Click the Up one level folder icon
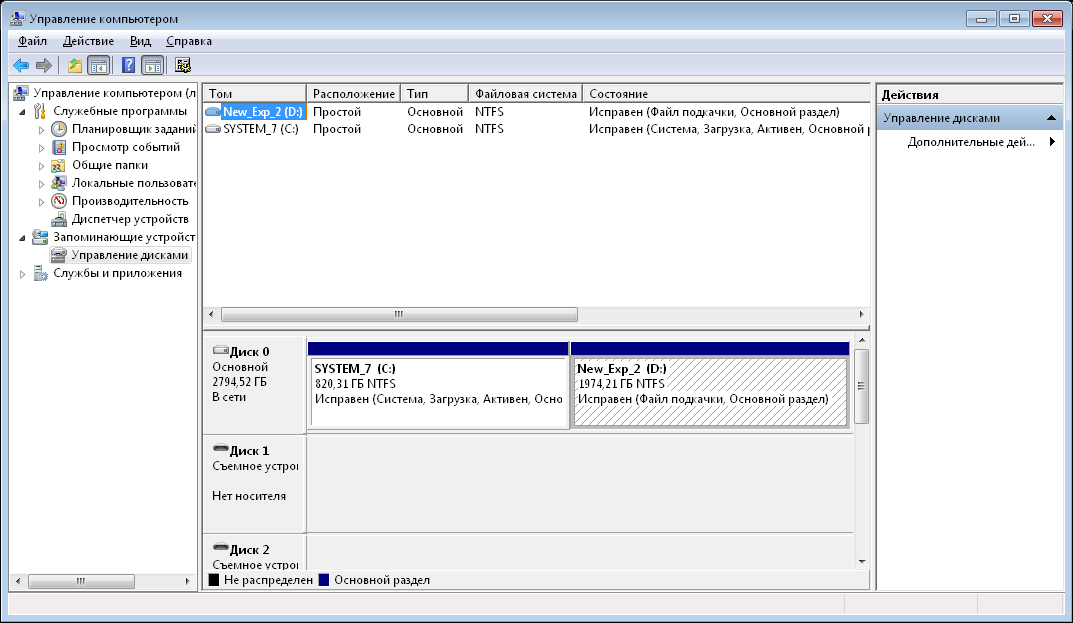Image resolution: width=1073 pixels, height=623 pixels. pyautogui.click(x=75, y=66)
